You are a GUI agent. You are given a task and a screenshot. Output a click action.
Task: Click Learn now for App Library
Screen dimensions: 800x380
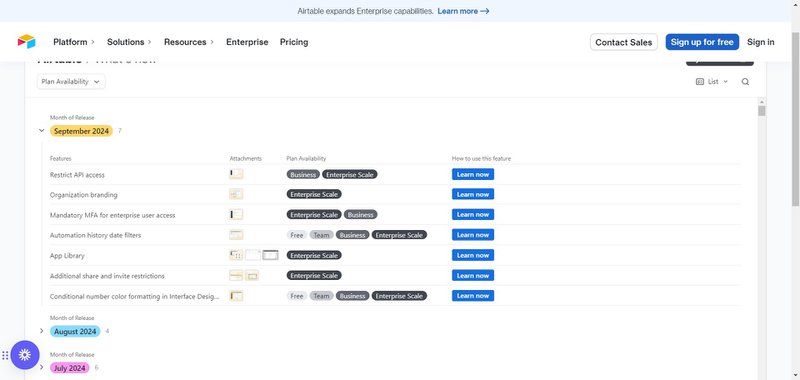click(x=472, y=255)
